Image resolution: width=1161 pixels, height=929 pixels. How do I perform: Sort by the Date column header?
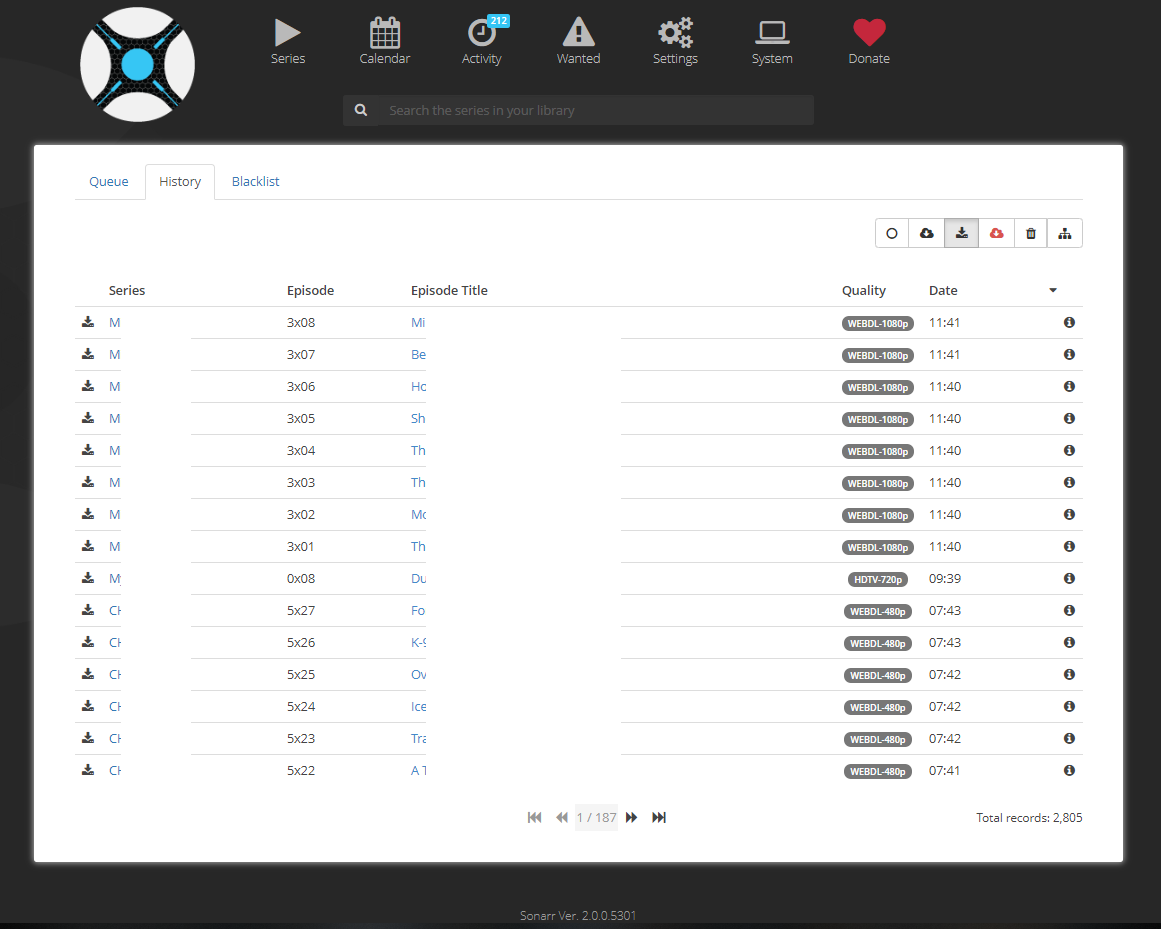tap(943, 290)
